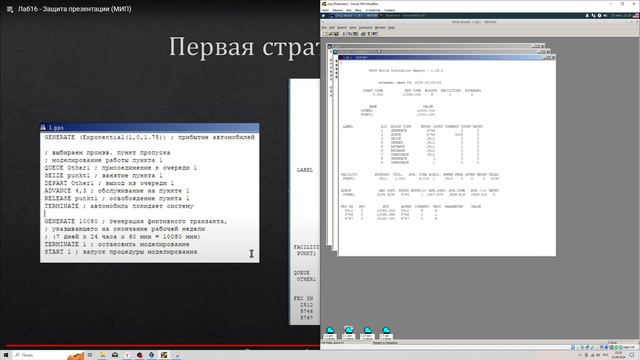Click the 1.gps code window title bar
The width and height of the screenshot is (640, 360).
(149, 127)
